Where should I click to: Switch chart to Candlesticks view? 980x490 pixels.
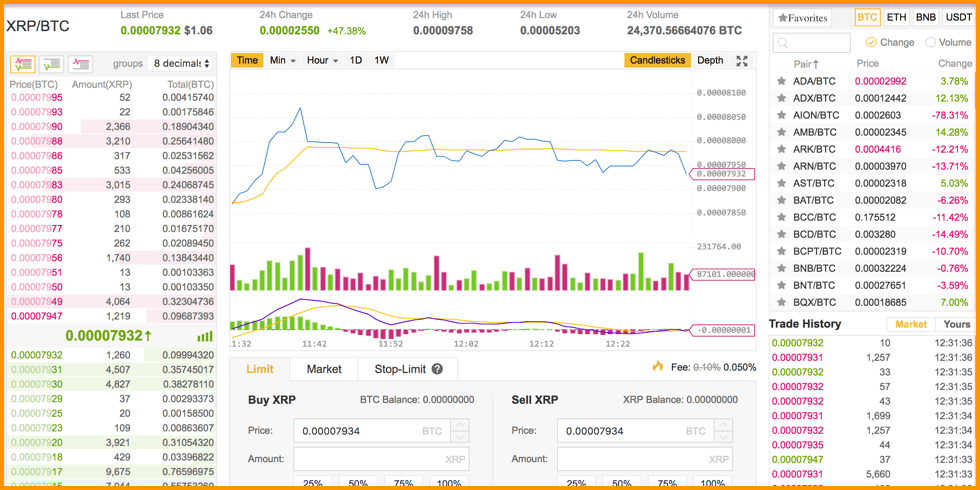(658, 61)
